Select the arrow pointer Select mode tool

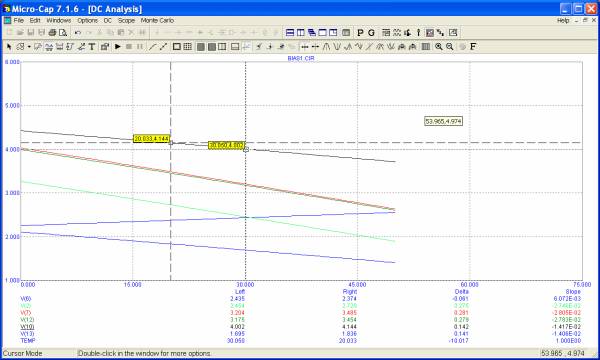(x=9, y=47)
